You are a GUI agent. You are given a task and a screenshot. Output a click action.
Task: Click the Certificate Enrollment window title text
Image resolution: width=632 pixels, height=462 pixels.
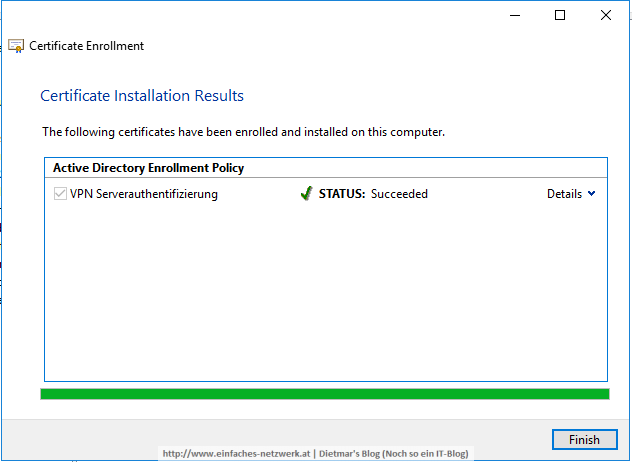[86, 46]
